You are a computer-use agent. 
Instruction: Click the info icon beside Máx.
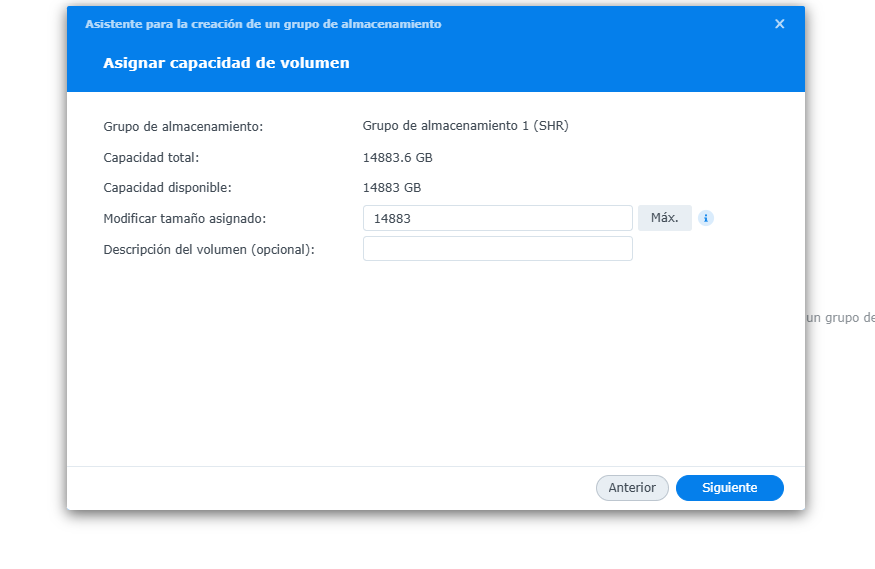(706, 218)
